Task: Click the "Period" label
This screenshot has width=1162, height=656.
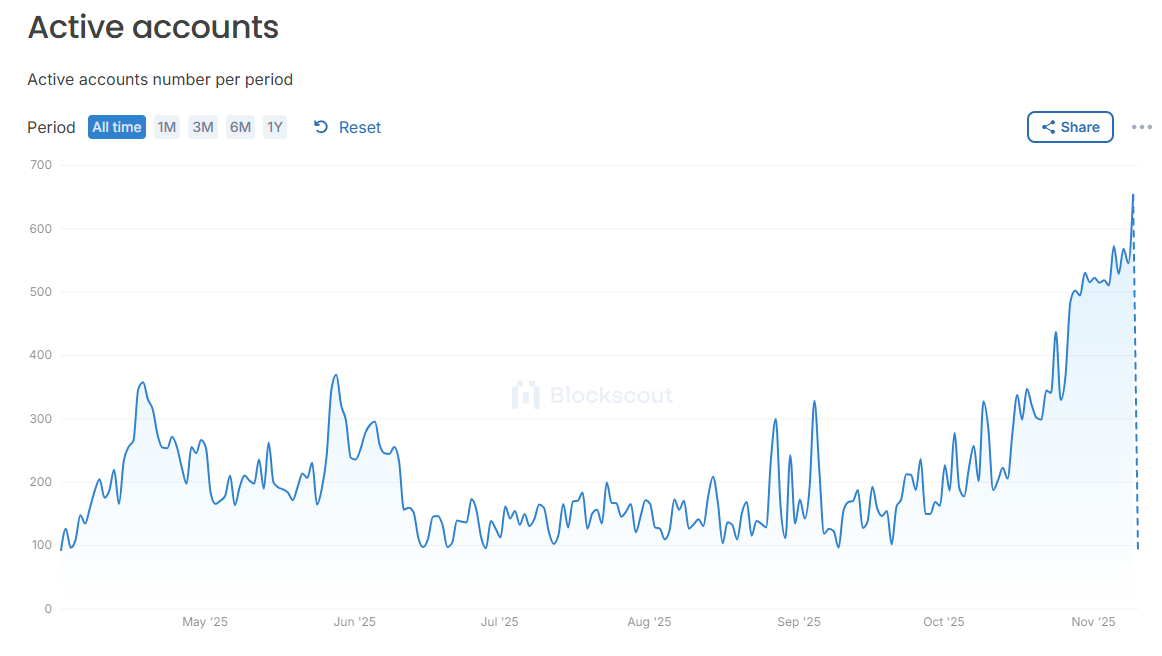Action: [x=51, y=127]
